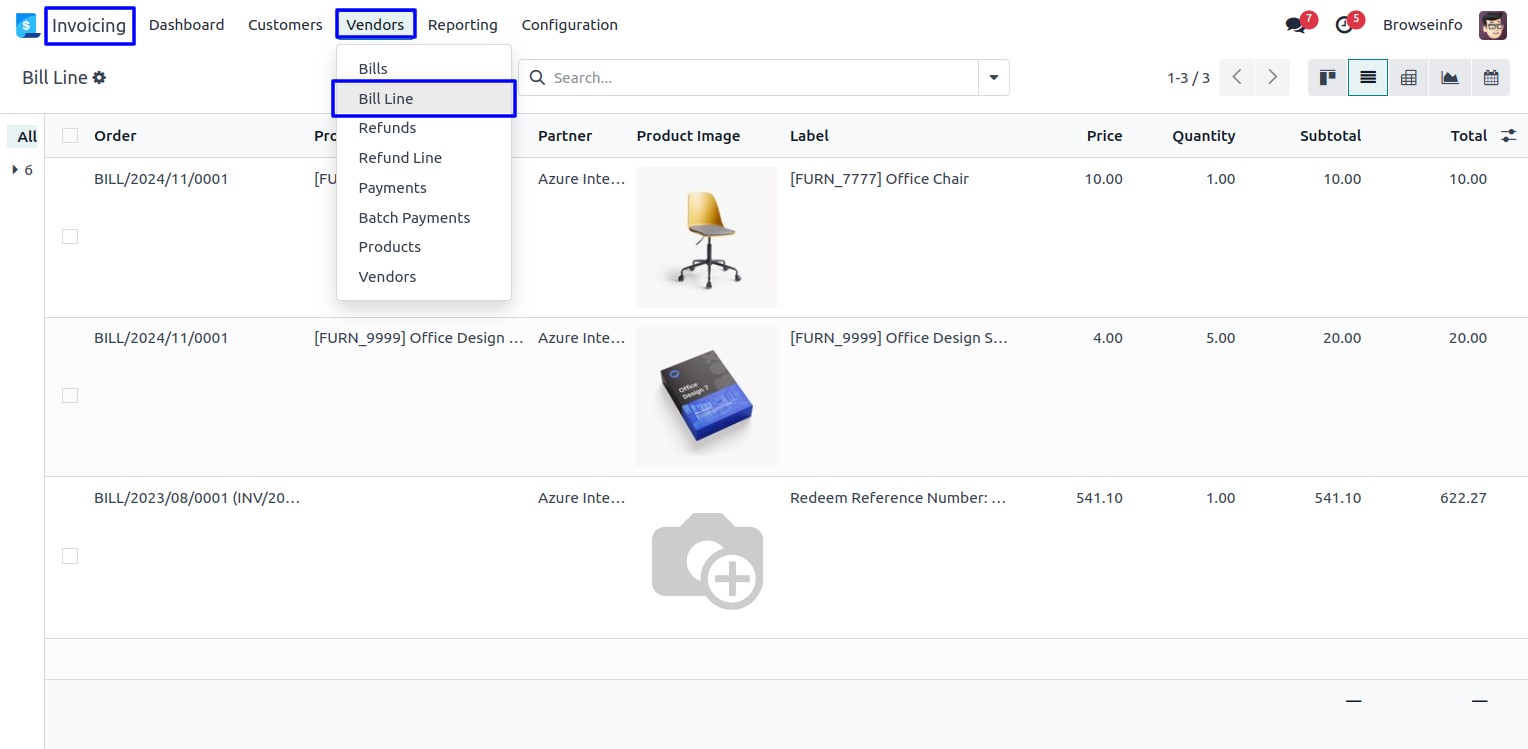Image resolution: width=1528 pixels, height=749 pixels.
Task: Click the user avatar picture
Action: (x=1493, y=25)
